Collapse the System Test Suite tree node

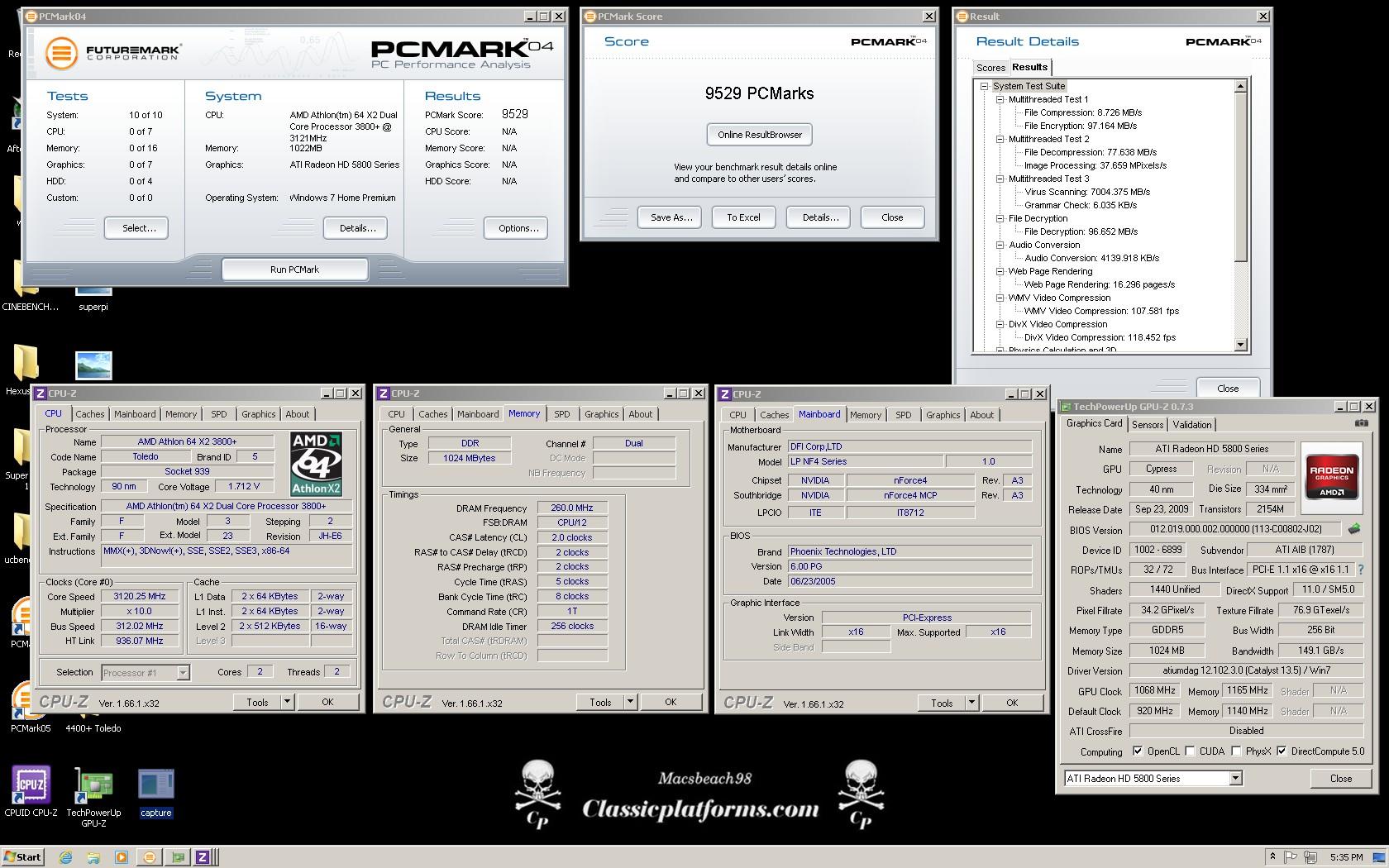tap(984, 86)
